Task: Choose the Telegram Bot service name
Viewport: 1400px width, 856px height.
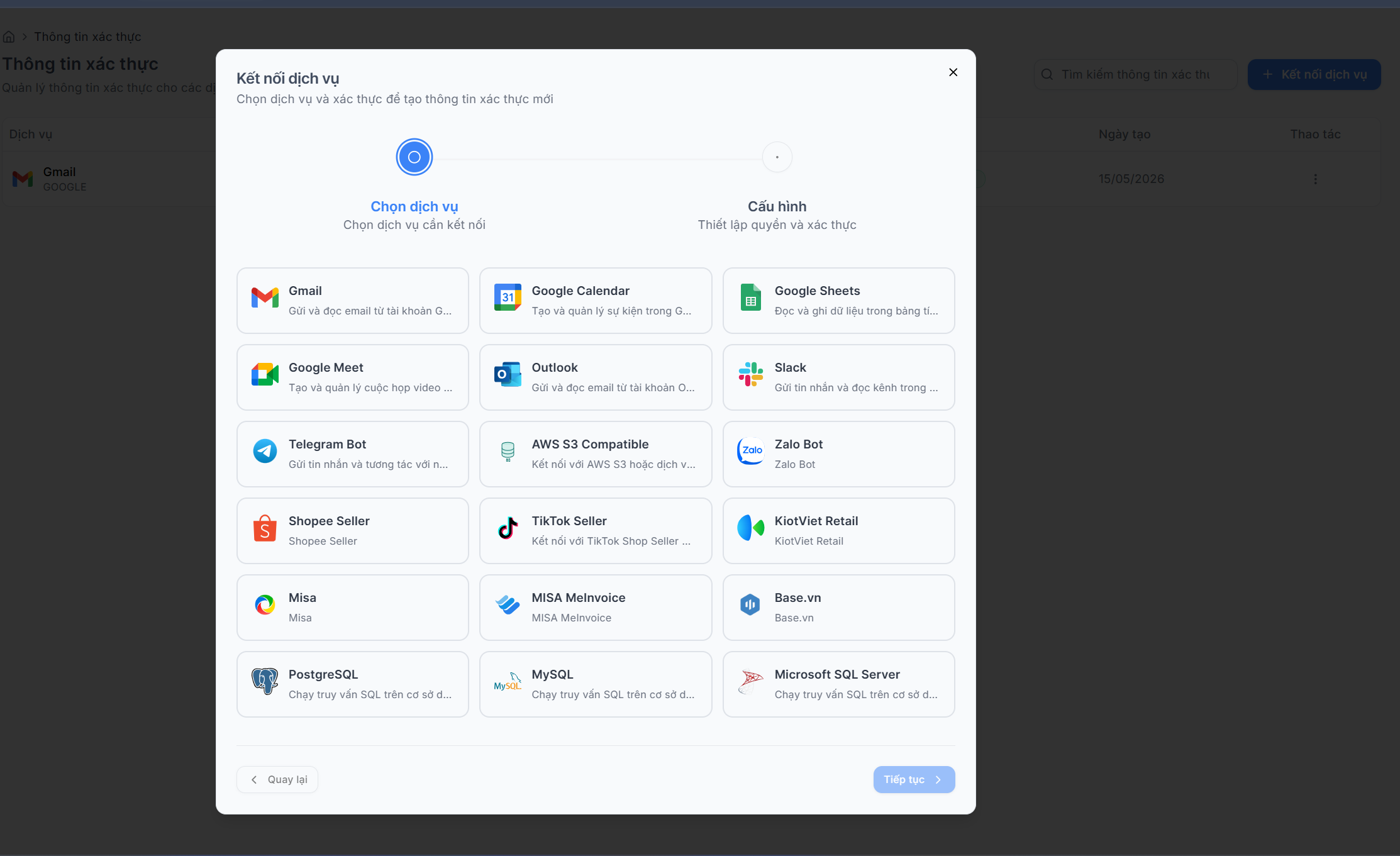Action: 327,444
